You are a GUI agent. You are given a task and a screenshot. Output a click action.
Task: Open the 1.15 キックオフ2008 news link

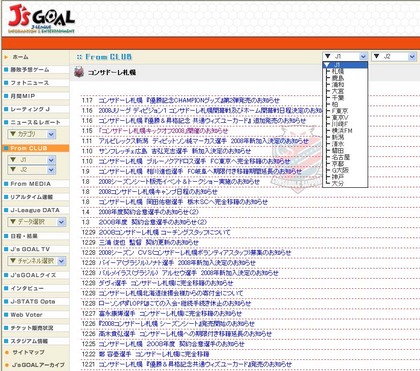[x=163, y=131]
